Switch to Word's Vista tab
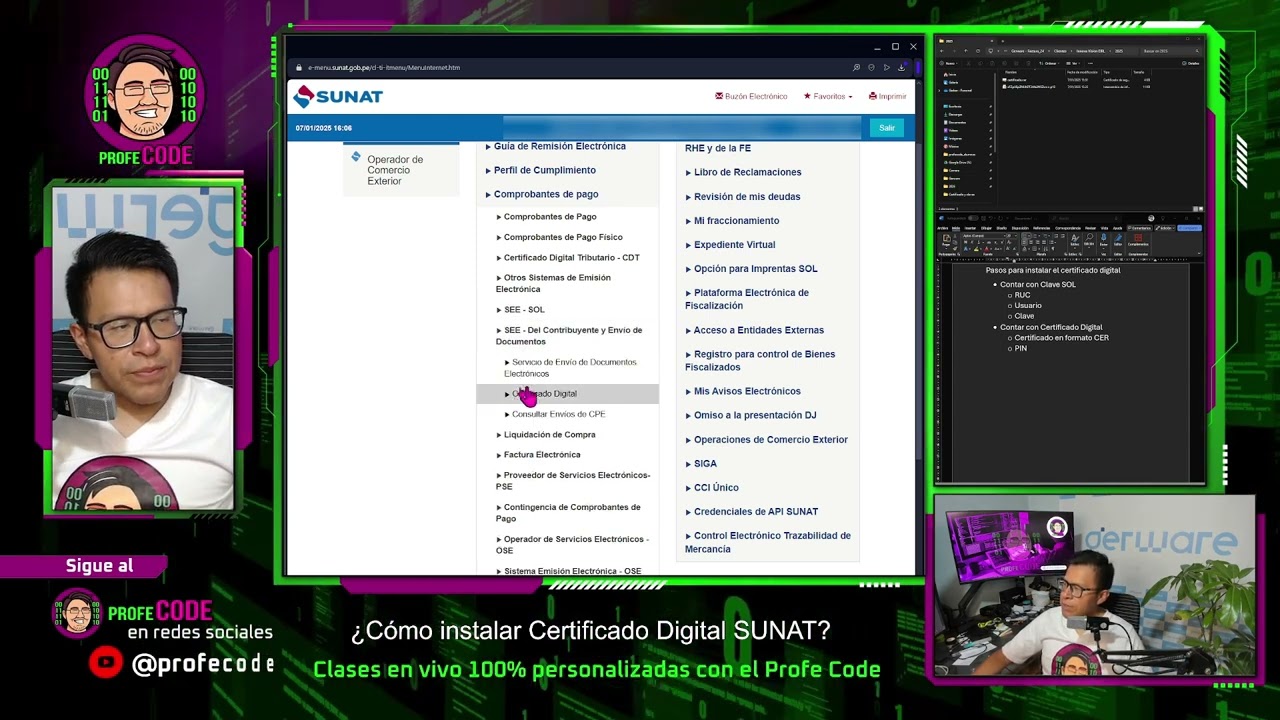 pyautogui.click(x=1103, y=228)
